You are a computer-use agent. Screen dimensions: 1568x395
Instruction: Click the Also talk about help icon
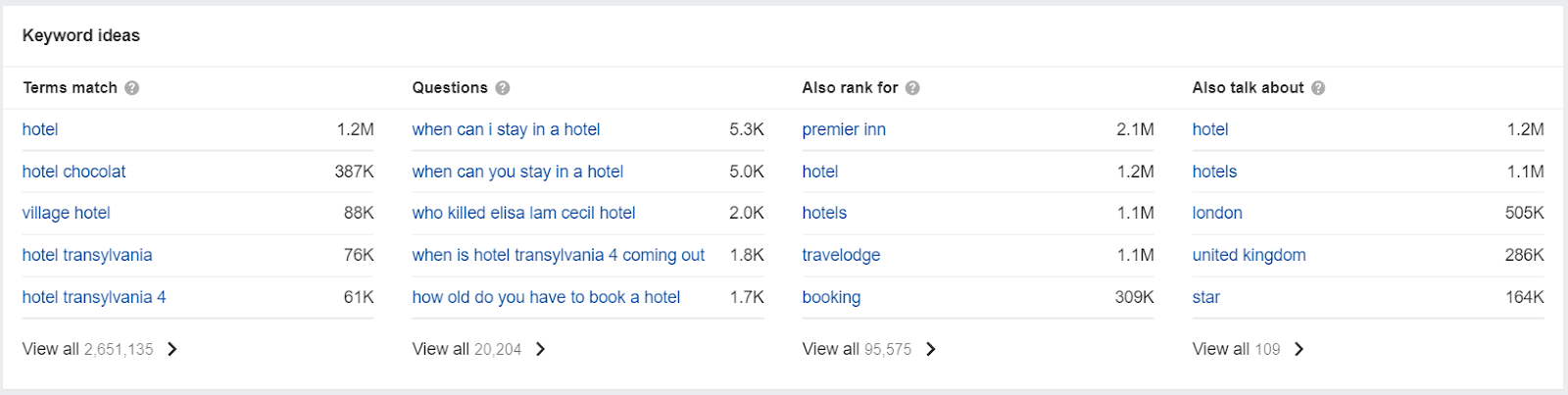coord(1318,88)
